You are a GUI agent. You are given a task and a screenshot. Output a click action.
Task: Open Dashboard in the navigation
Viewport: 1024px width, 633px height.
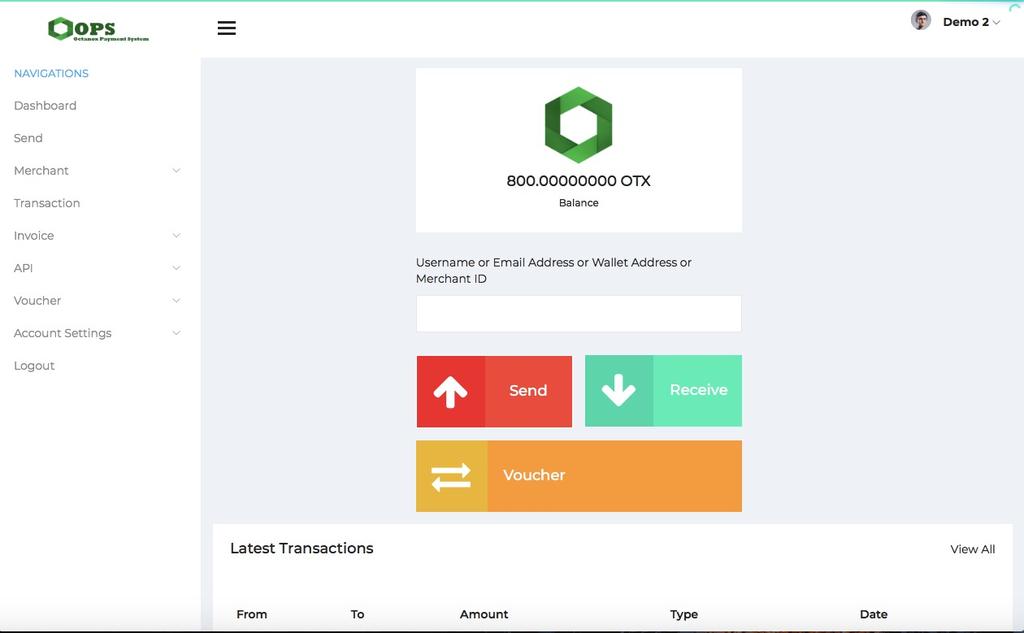[45, 106]
